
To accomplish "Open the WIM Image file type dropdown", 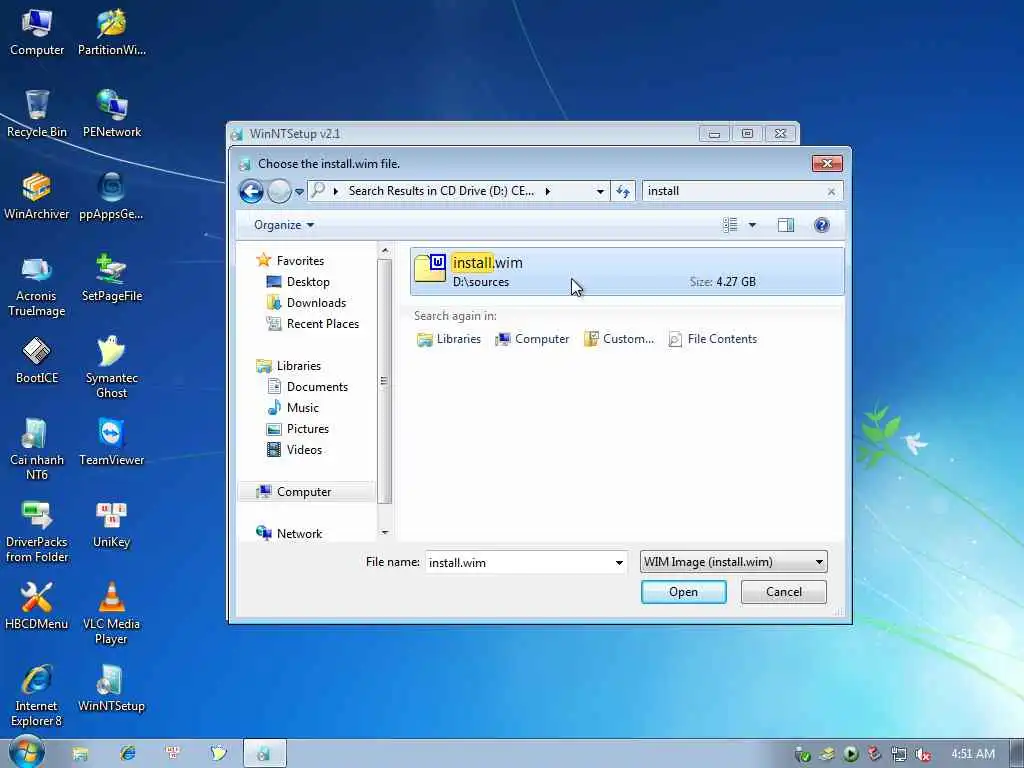I will point(733,562).
